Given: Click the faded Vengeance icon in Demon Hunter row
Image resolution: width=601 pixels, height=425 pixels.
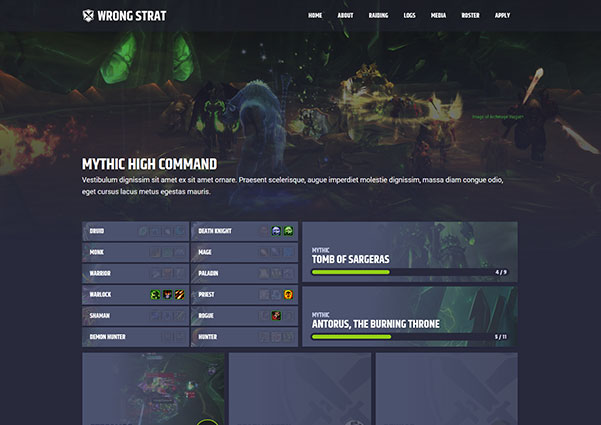Looking at the screenshot, I should 180,336.
